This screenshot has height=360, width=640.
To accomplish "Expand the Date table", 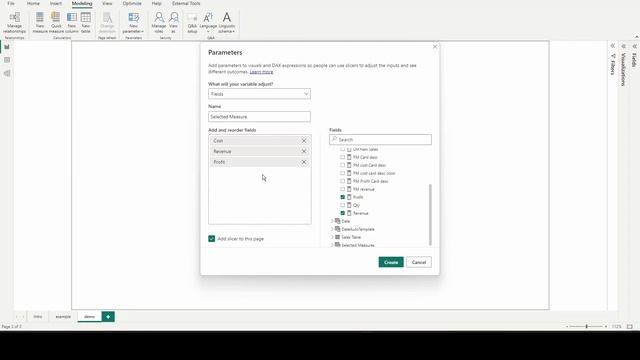I will [332, 221].
